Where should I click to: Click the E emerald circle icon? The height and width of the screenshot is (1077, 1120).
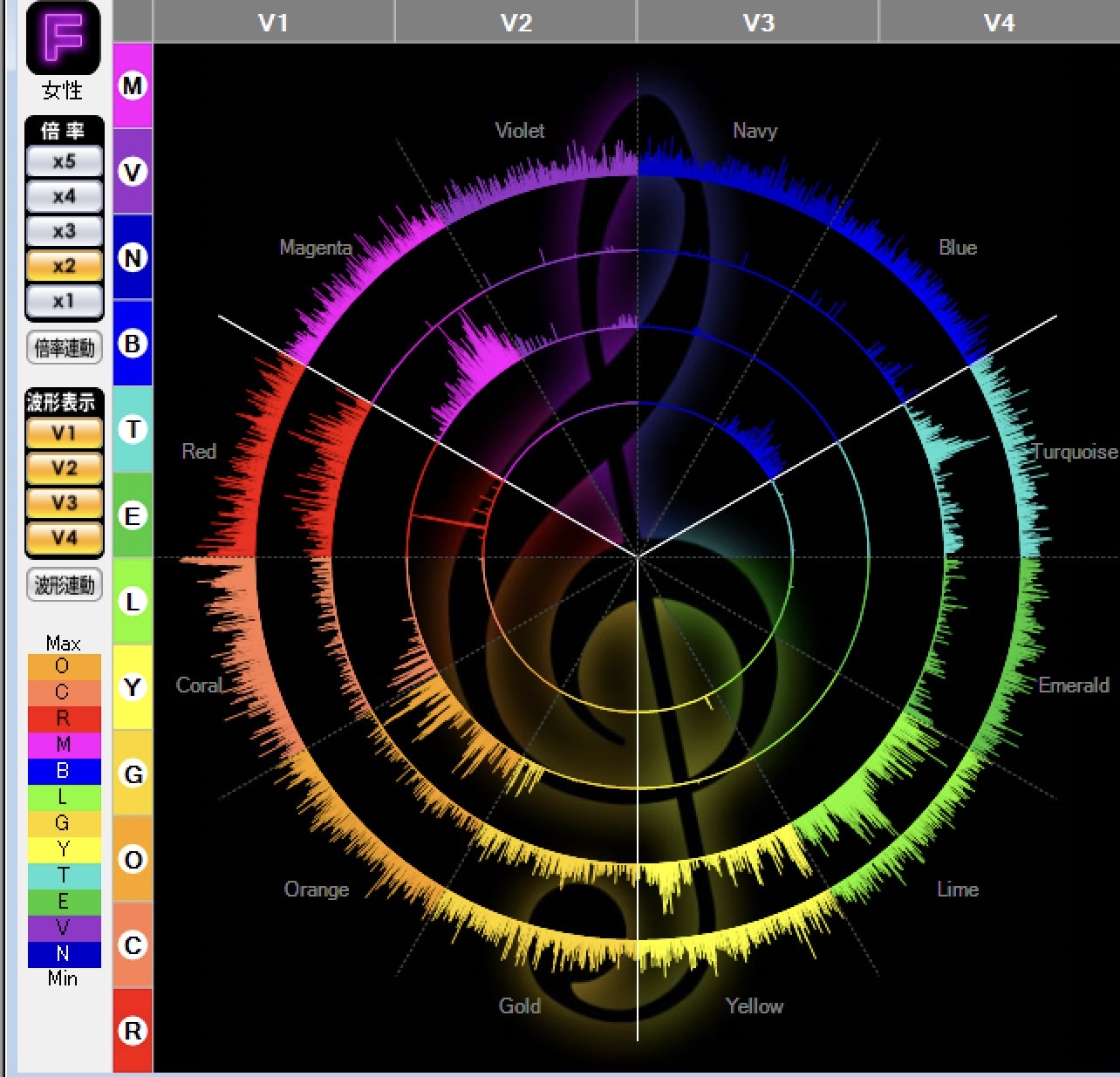pyautogui.click(x=133, y=515)
